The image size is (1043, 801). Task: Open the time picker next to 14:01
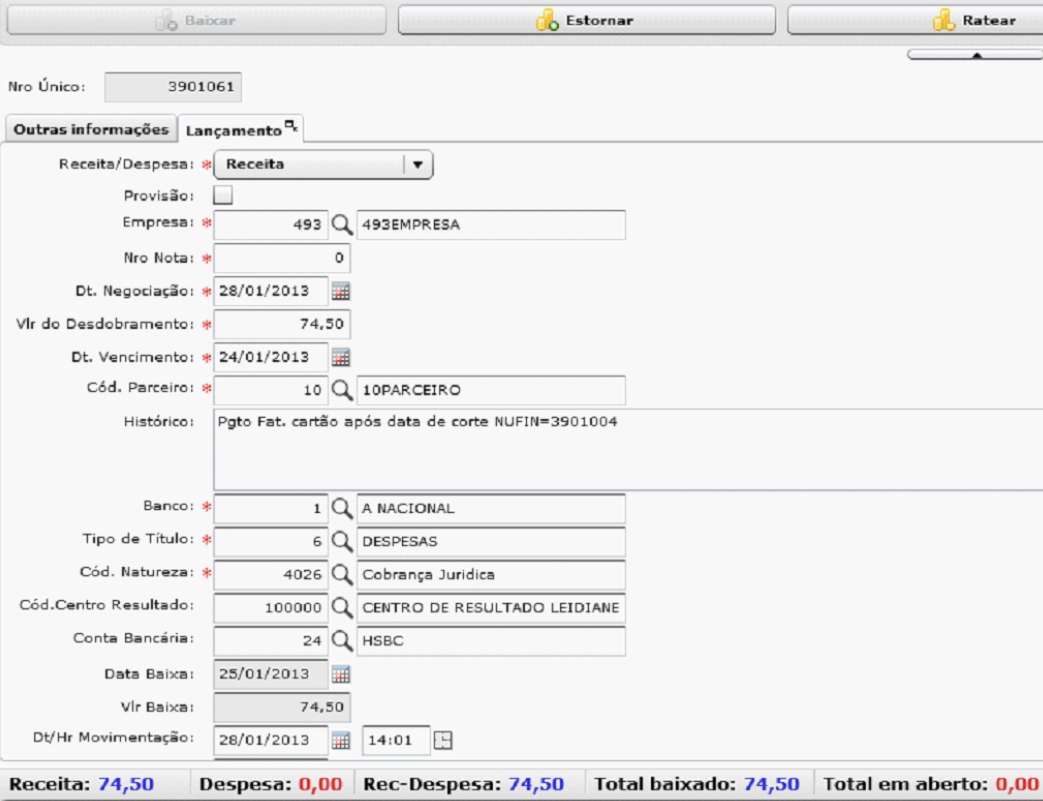(x=443, y=740)
